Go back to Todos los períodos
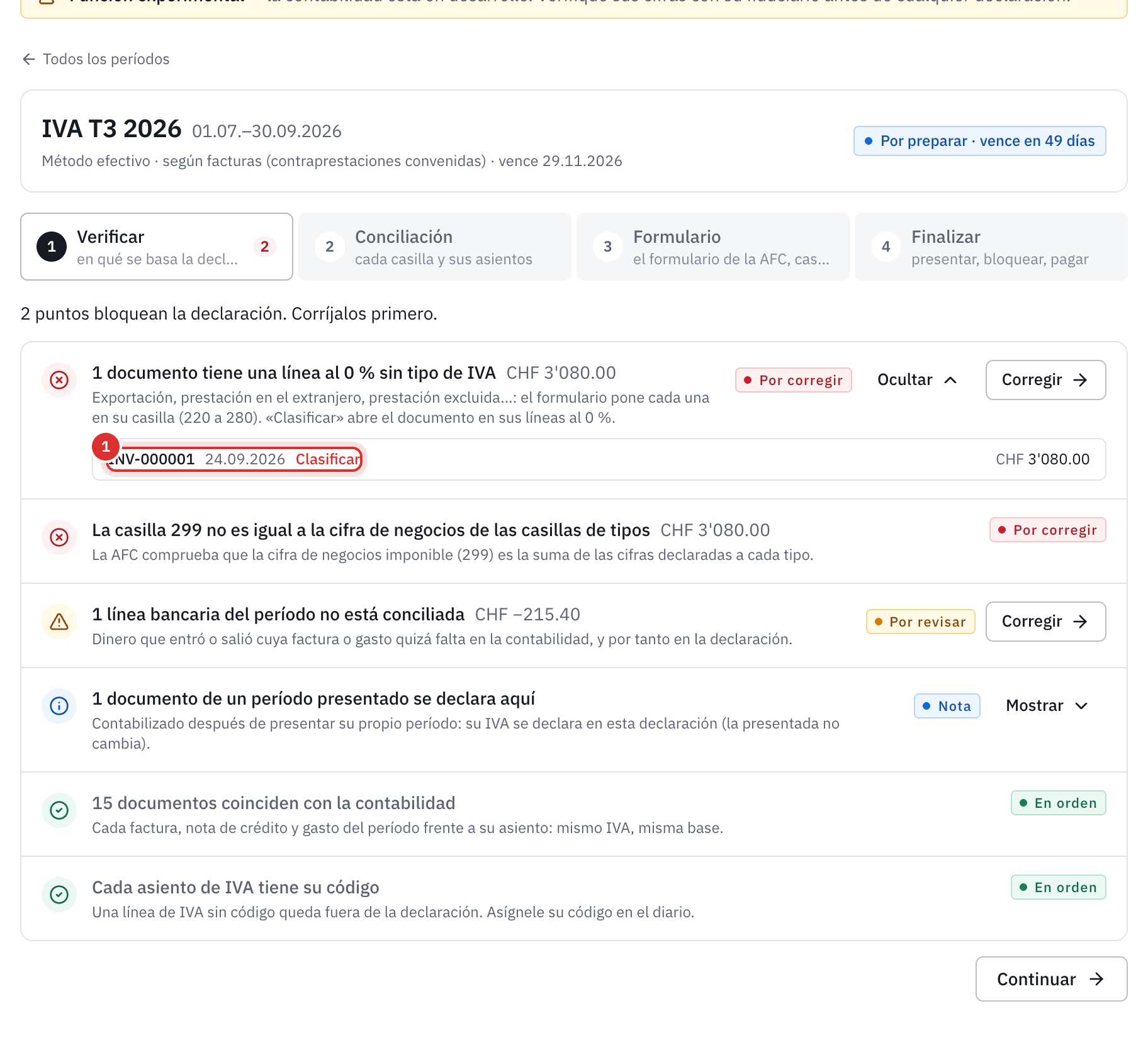This screenshot has width=1148, height=1062. pos(96,59)
